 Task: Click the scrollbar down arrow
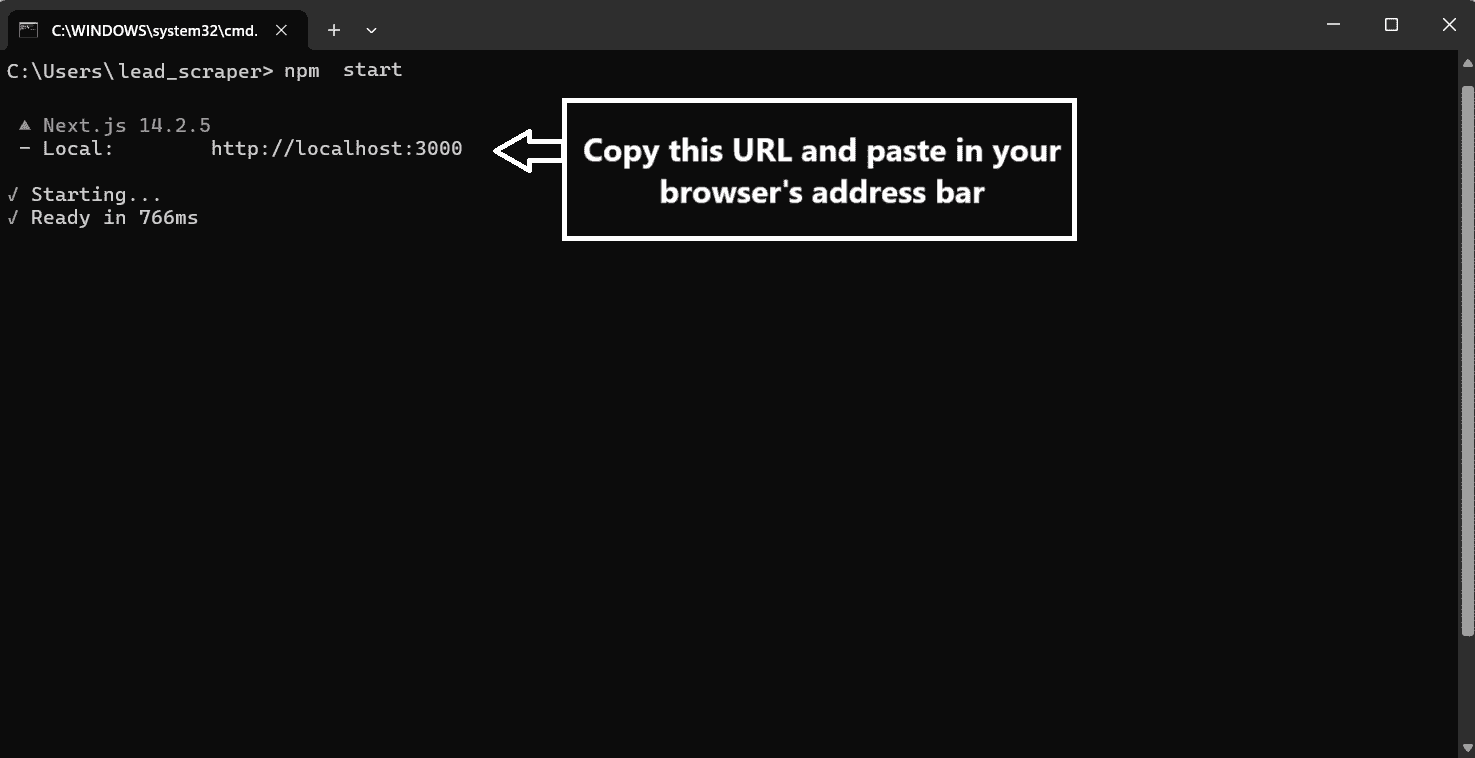(x=1466, y=745)
